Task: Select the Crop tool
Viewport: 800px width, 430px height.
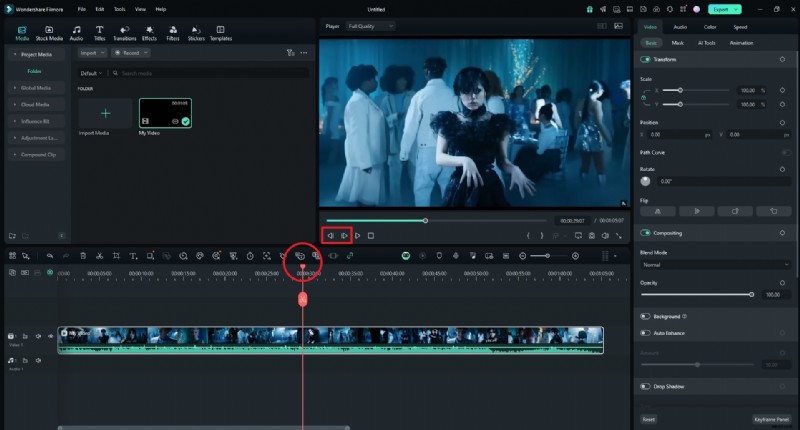Action: pyautogui.click(x=116, y=256)
